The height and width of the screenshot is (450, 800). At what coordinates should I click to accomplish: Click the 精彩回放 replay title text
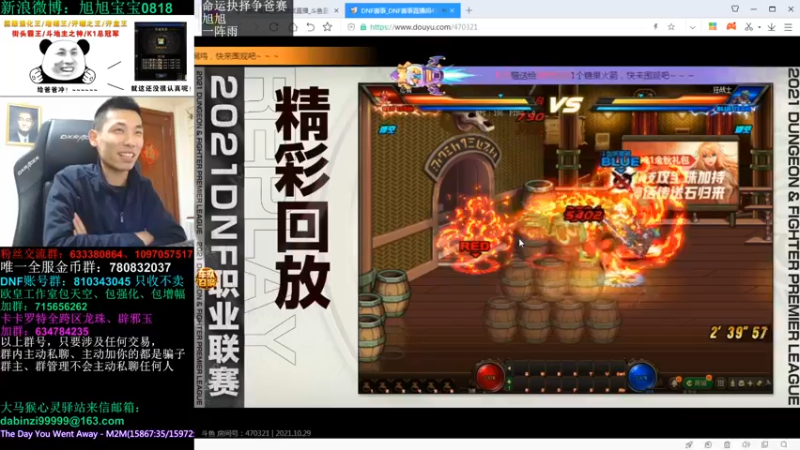coord(302,197)
